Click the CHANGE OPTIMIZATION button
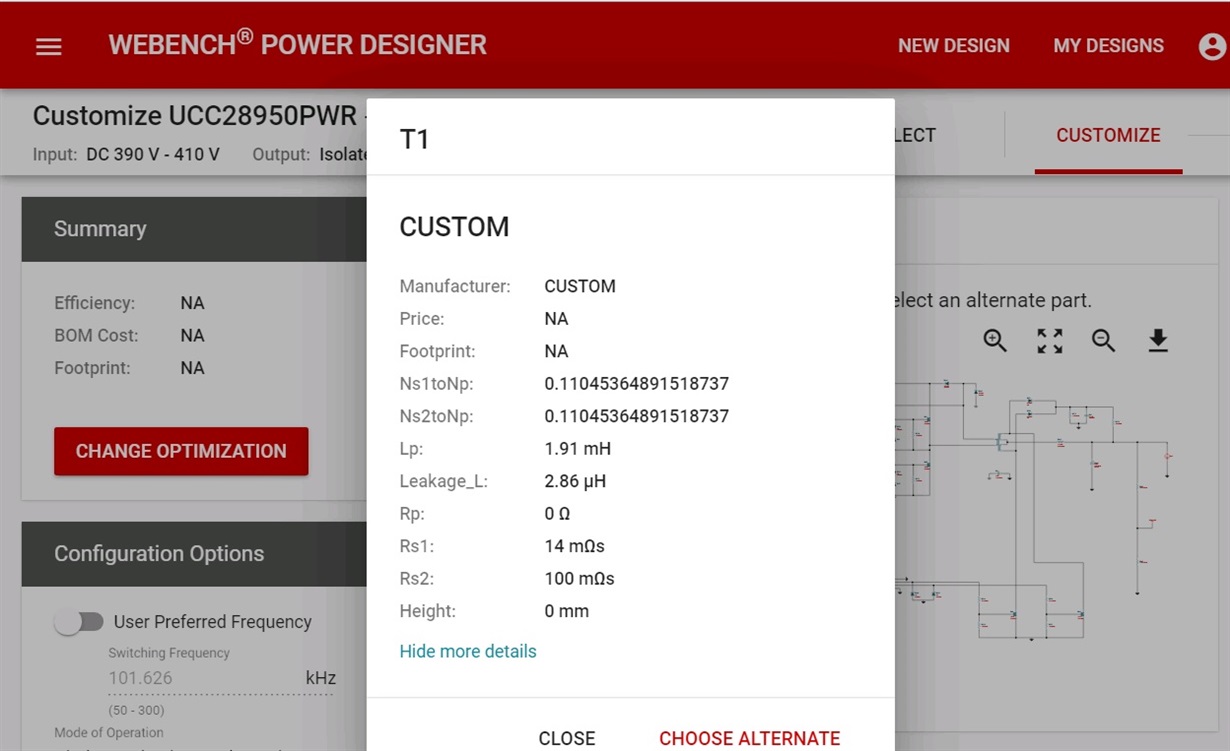Screen dimensions: 1230x751 (x=181, y=451)
